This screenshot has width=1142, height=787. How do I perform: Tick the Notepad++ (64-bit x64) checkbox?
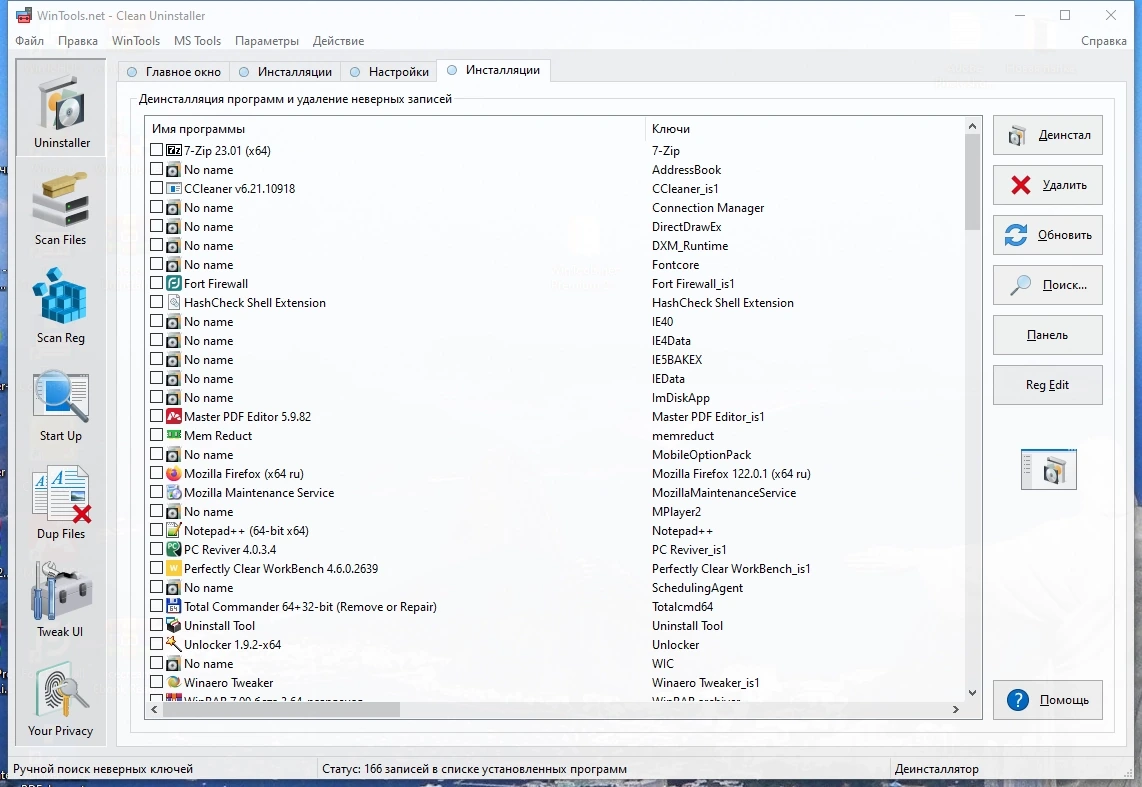(x=157, y=530)
